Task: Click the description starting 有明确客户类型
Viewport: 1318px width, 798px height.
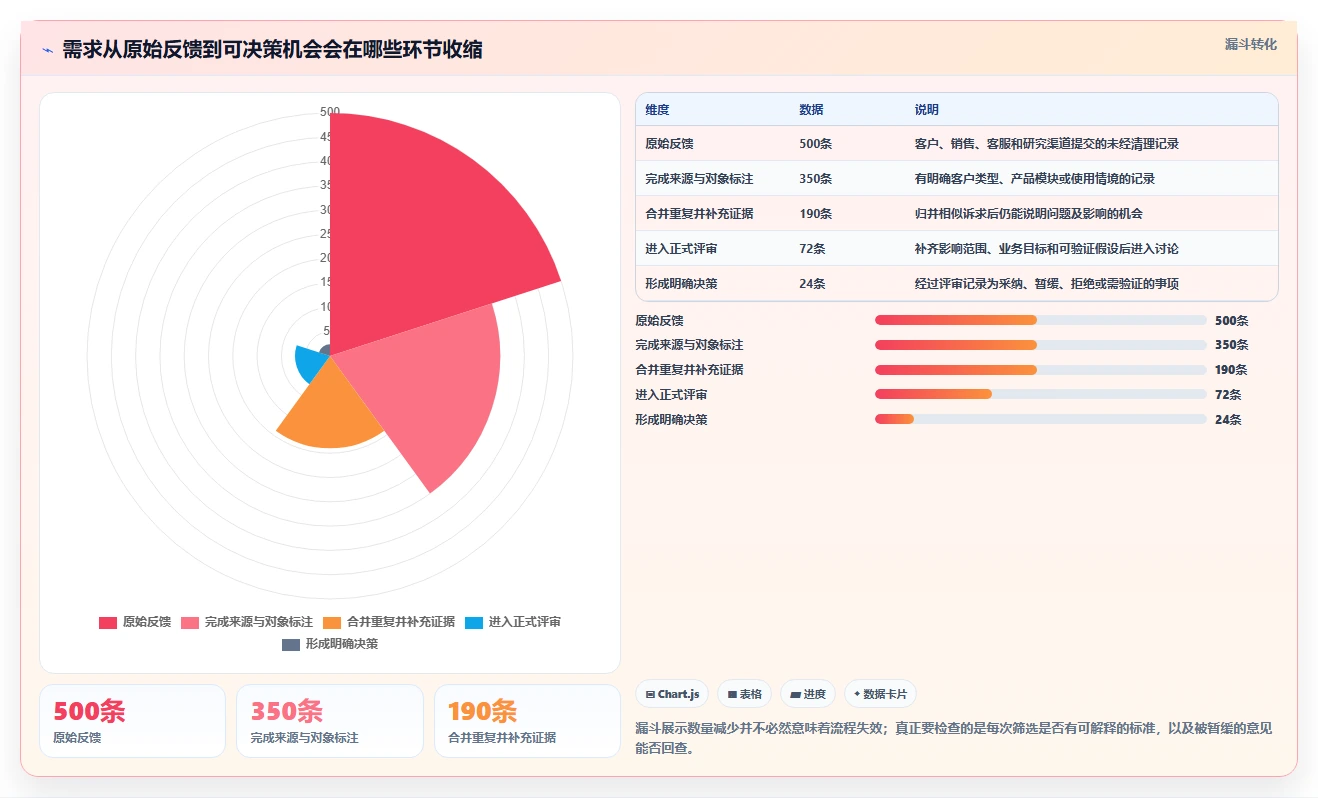Action: [1034, 179]
